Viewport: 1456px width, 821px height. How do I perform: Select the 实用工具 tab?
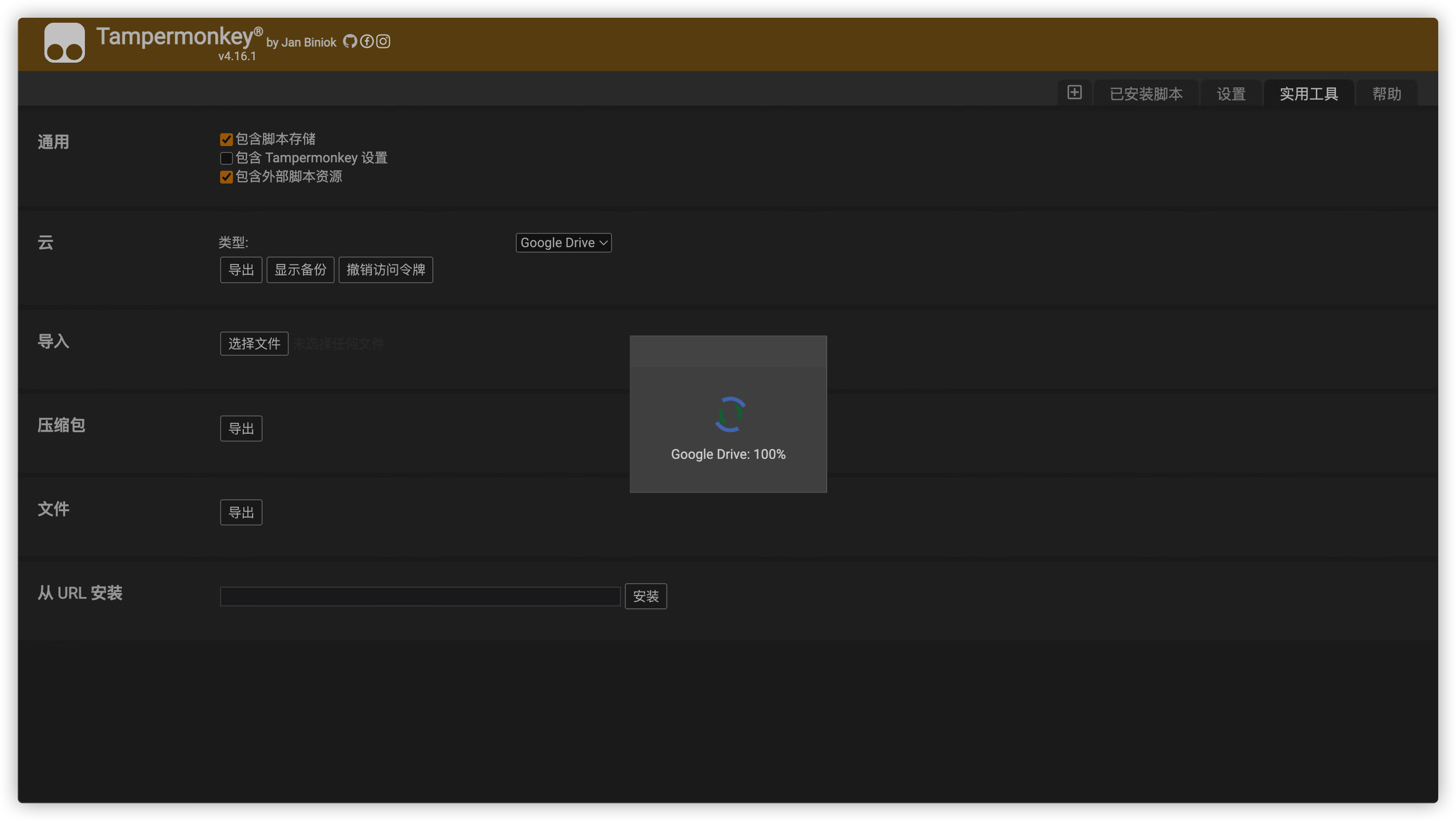[1308, 93]
